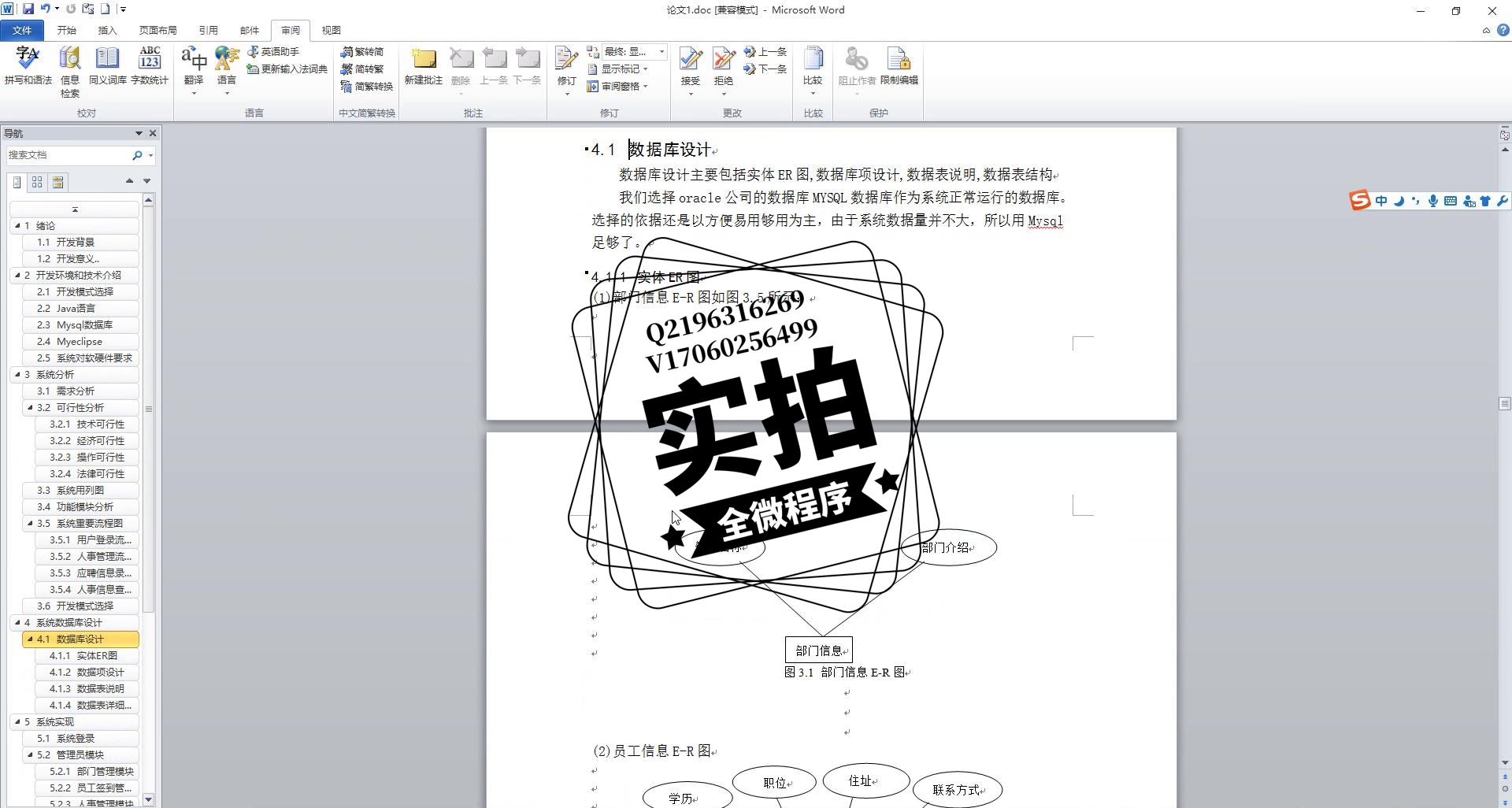
Task: Go to previous heading arrow in navigation
Action: pos(129,181)
